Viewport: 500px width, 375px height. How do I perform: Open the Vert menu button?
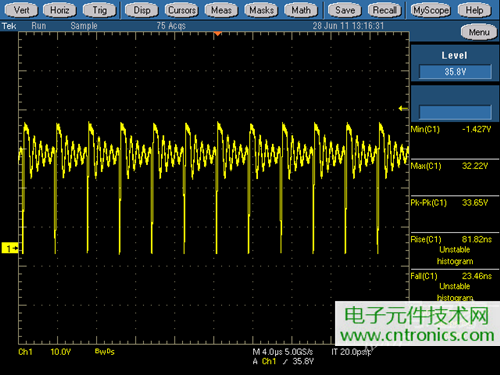tap(21, 10)
